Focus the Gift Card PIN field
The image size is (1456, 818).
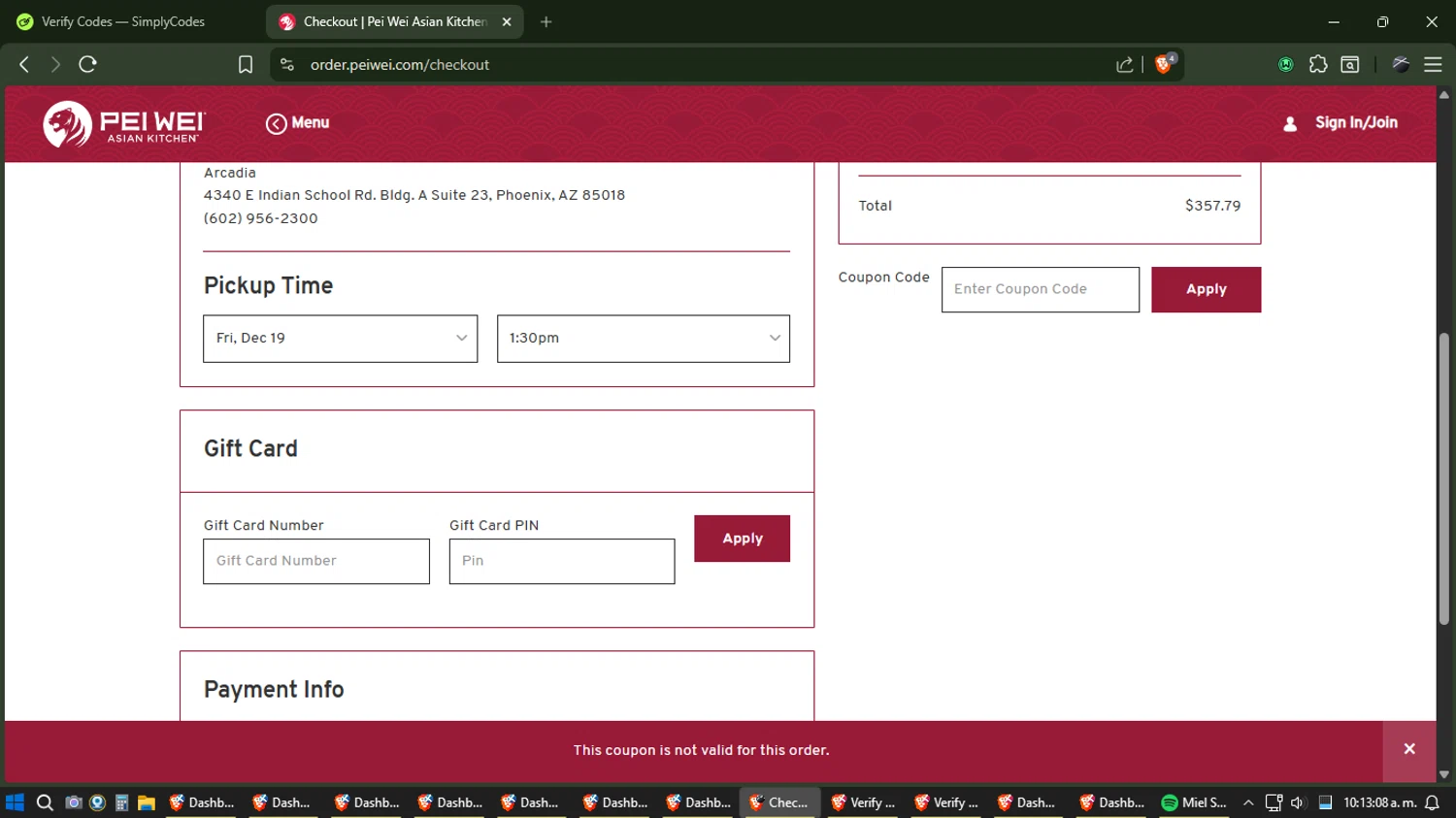tap(562, 561)
